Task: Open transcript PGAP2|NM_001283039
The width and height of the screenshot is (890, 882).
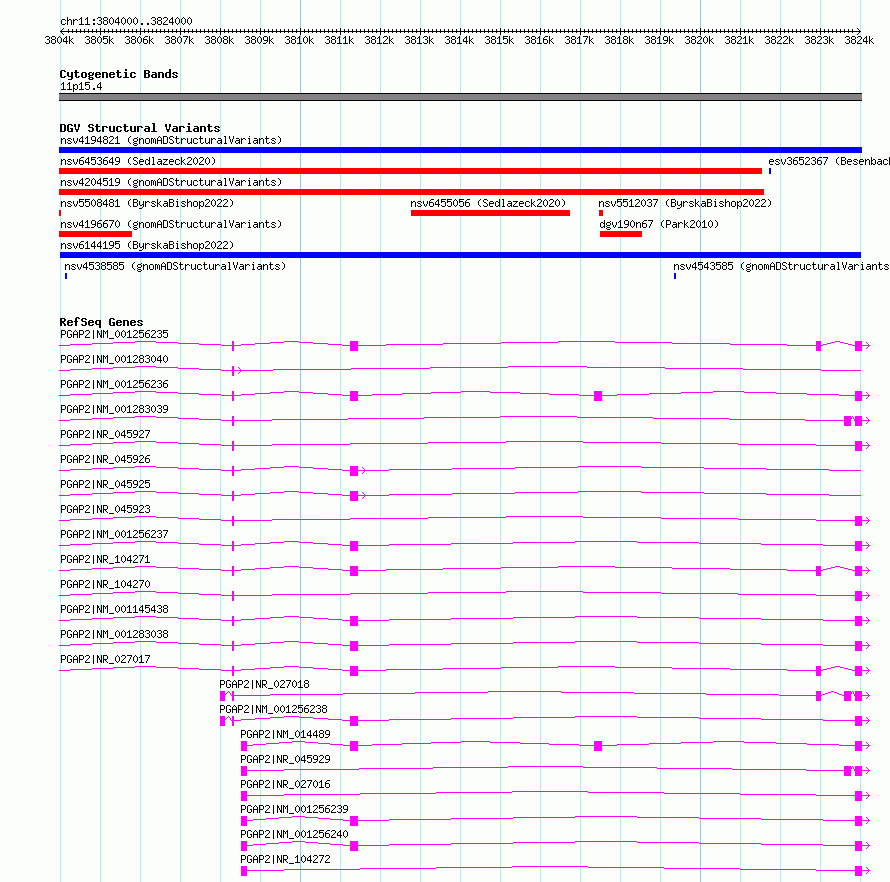Action: (x=114, y=409)
